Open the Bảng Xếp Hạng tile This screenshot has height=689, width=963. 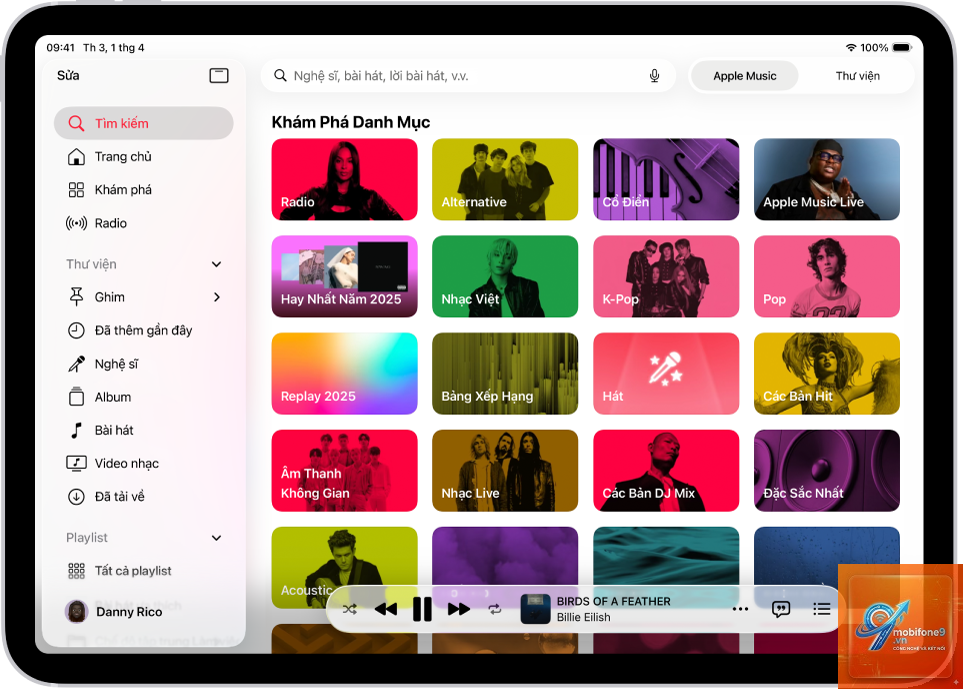(x=505, y=373)
